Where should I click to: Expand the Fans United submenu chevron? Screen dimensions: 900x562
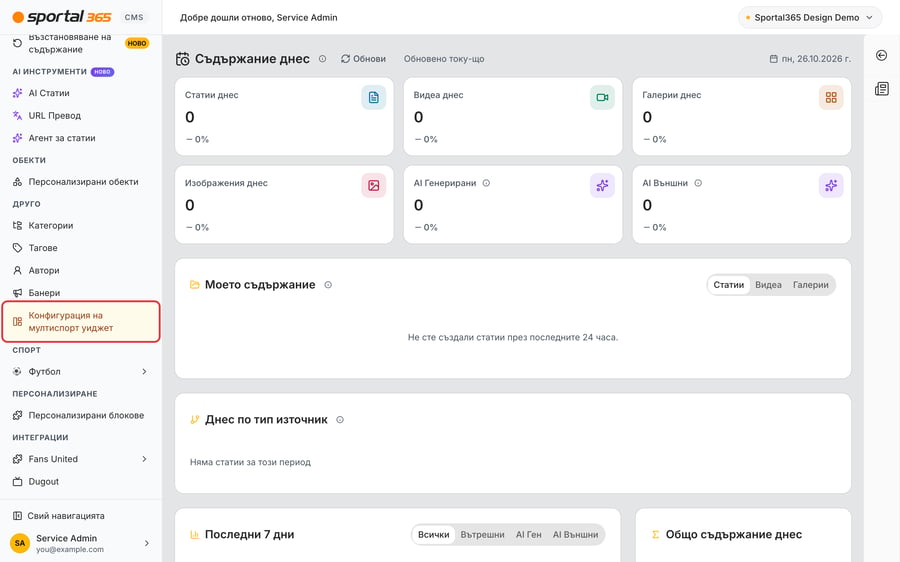tap(145, 459)
